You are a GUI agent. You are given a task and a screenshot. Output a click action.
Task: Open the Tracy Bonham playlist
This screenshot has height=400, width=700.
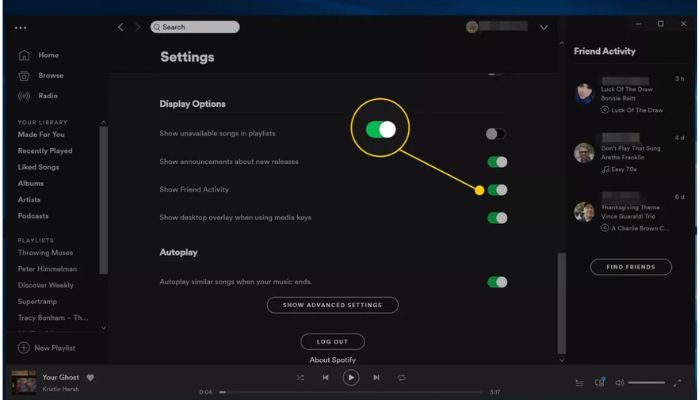(x=53, y=318)
